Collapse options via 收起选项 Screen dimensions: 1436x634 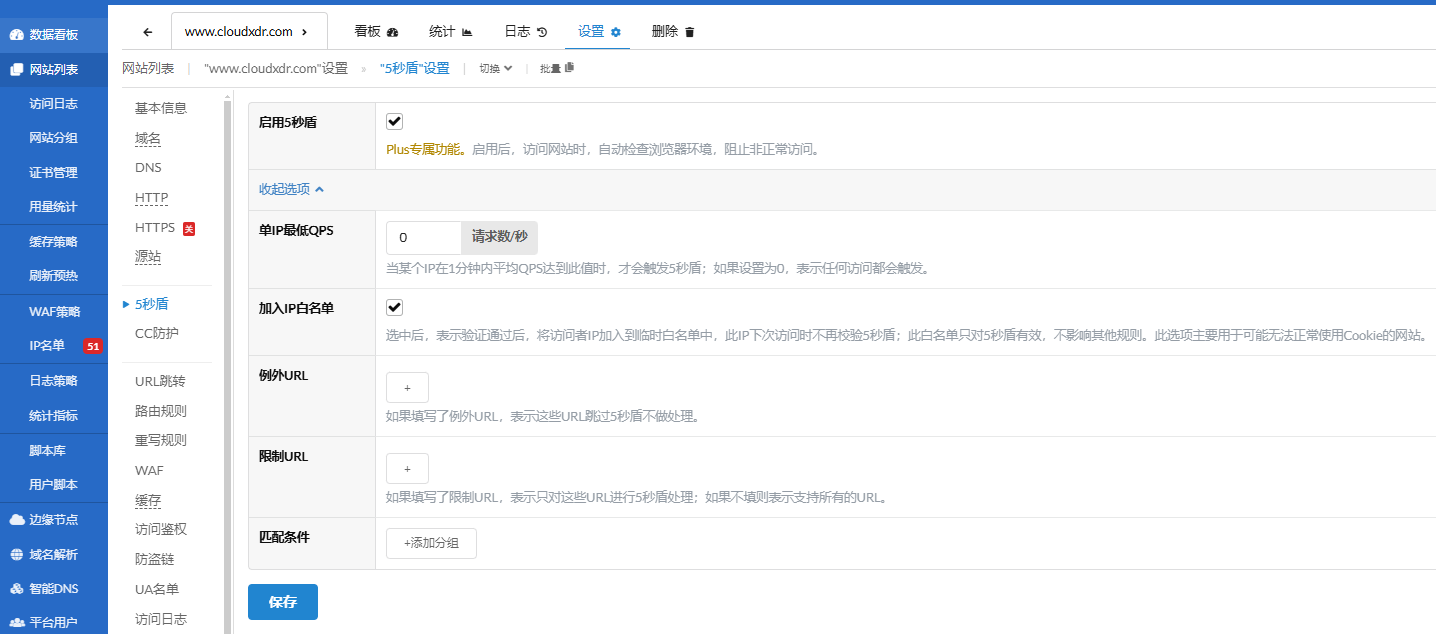point(291,189)
